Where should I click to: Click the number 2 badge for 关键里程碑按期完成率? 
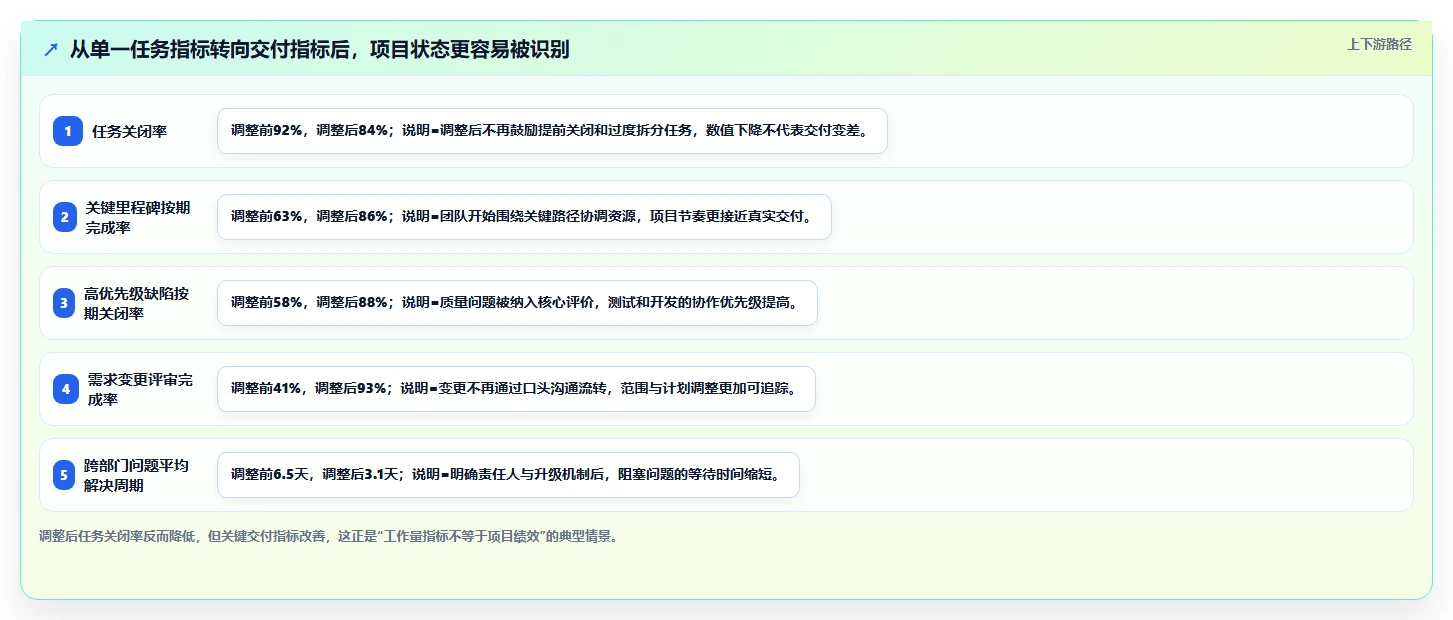point(65,217)
